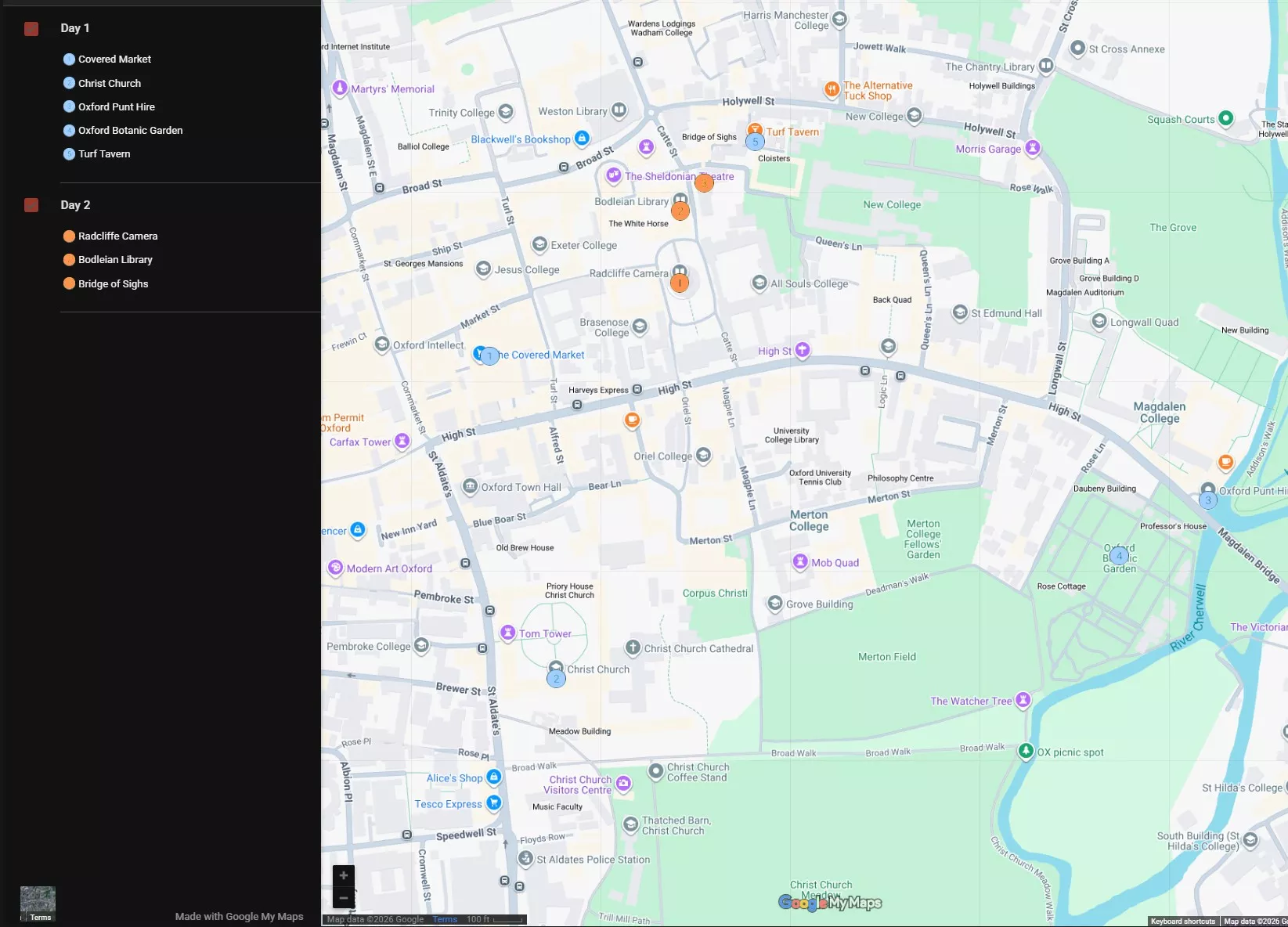Screen dimensions: 1288x927
Task: Click Jesus College icon
Action: pos(484,269)
